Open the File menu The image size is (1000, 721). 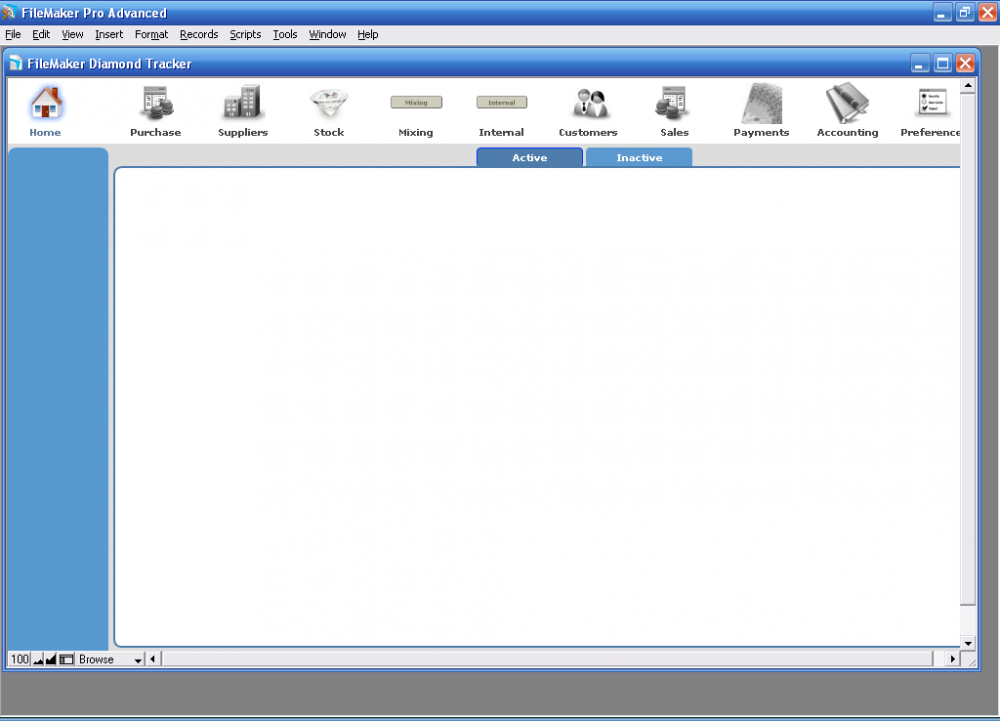pos(13,34)
